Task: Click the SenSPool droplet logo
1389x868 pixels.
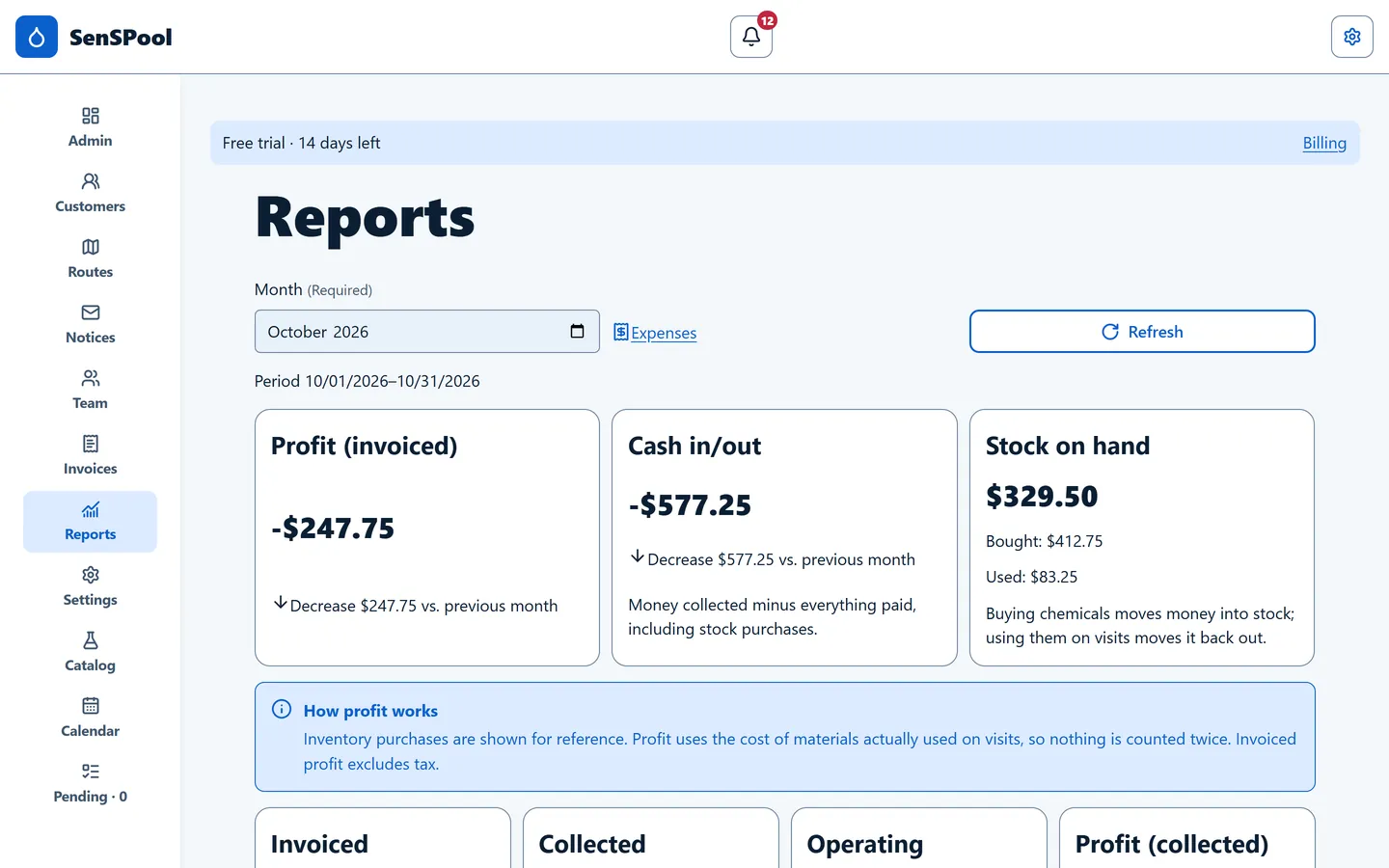Action: click(x=37, y=37)
